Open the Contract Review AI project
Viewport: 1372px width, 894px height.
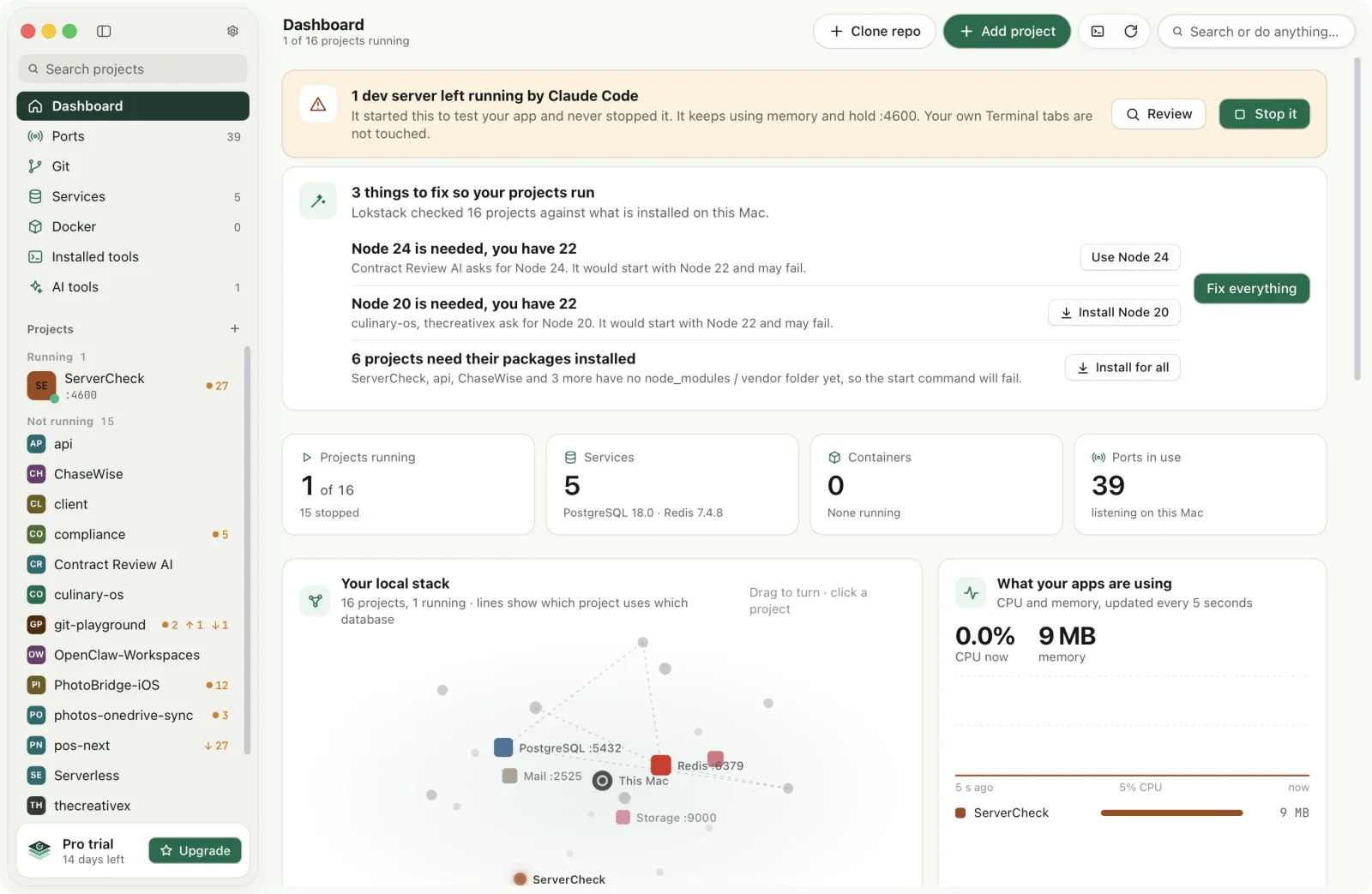point(130,564)
